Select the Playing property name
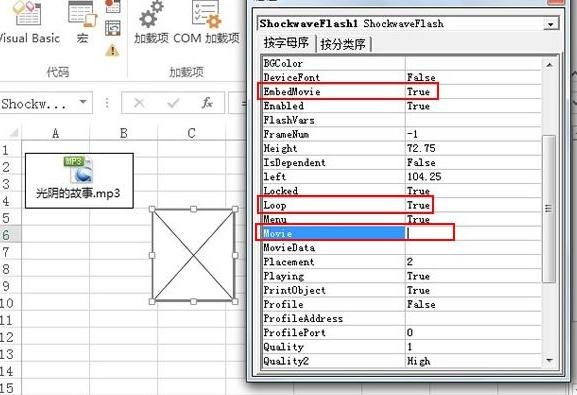The height and width of the screenshot is (395, 577). coord(284,276)
